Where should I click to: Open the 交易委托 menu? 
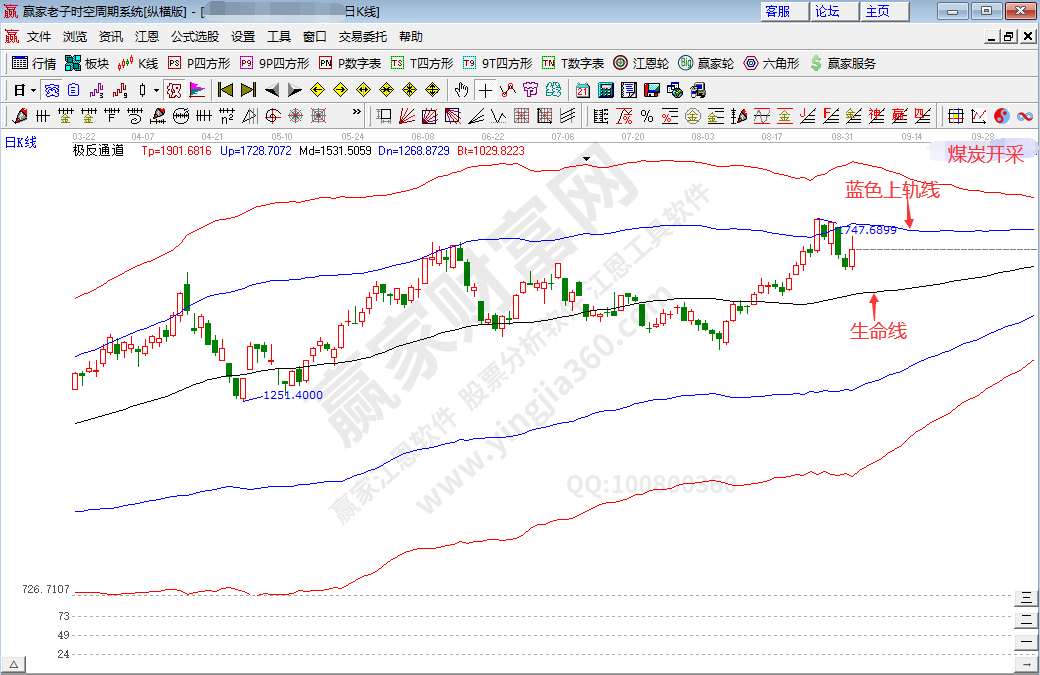pyautogui.click(x=362, y=36)
